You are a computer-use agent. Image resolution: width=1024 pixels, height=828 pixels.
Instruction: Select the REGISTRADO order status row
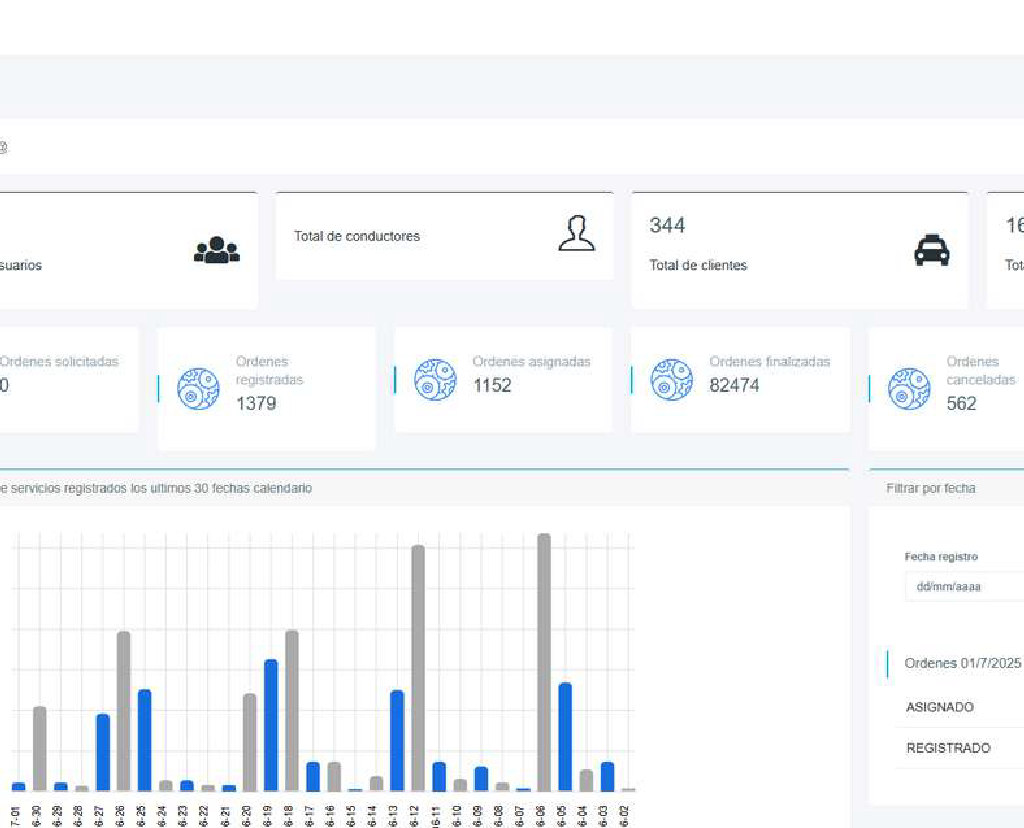click(x=948, y=748)
